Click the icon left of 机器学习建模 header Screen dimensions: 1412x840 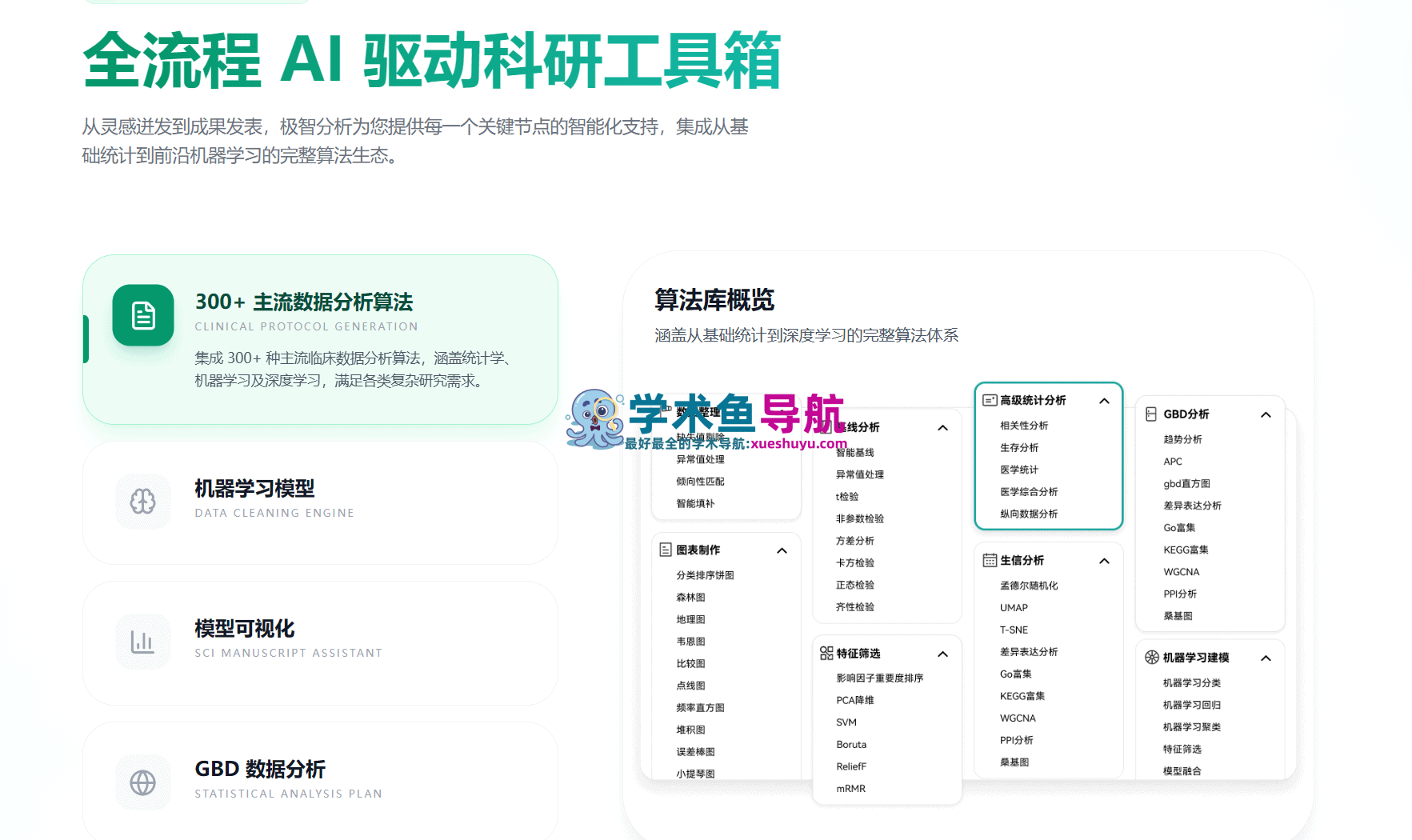1152,657
